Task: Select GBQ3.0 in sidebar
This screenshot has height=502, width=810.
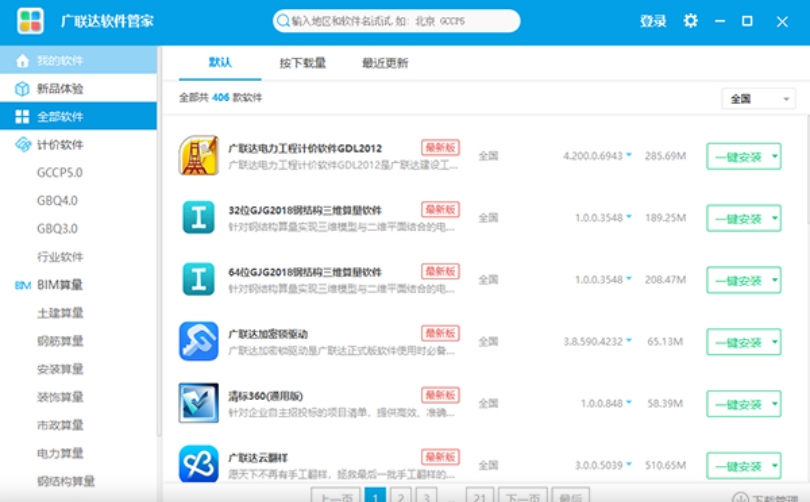Action: click(x=57, y=228)
